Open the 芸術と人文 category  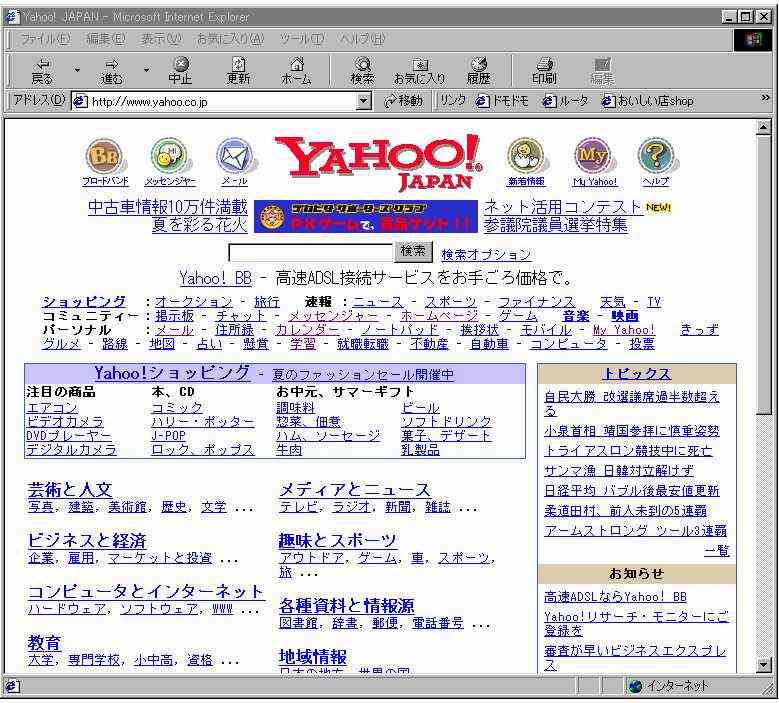(x=70, y=490)
